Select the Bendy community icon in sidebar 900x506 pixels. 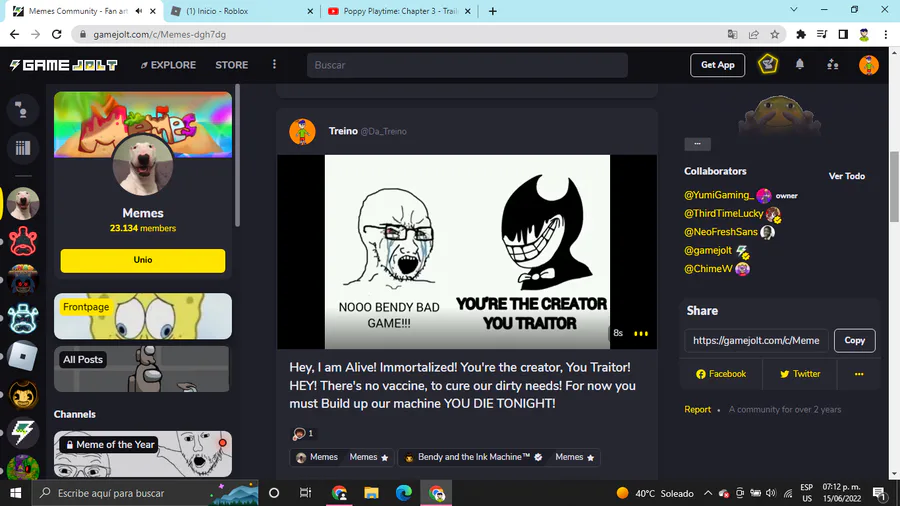[23, 395]
